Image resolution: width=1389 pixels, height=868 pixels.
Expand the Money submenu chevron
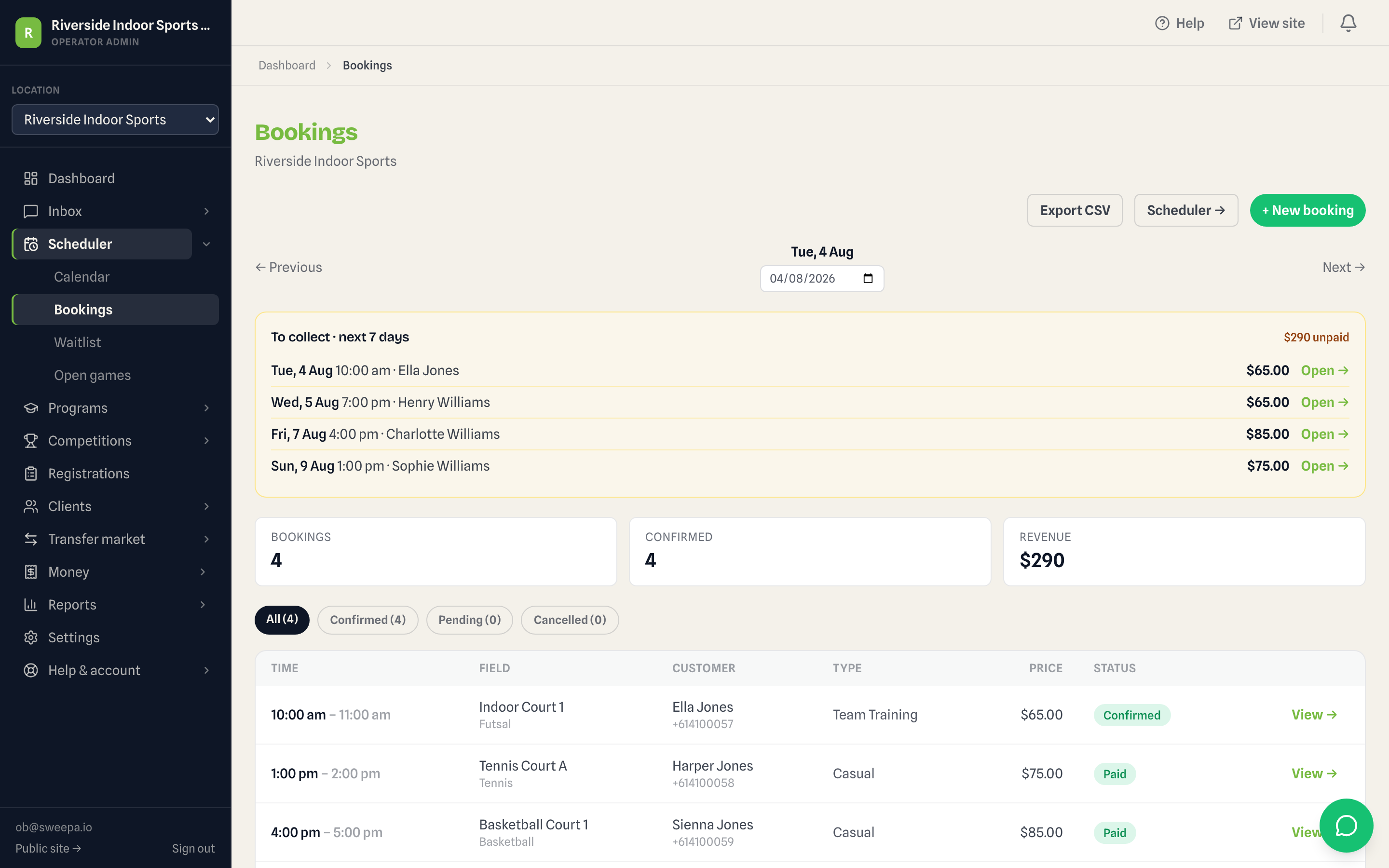(203, 572)
